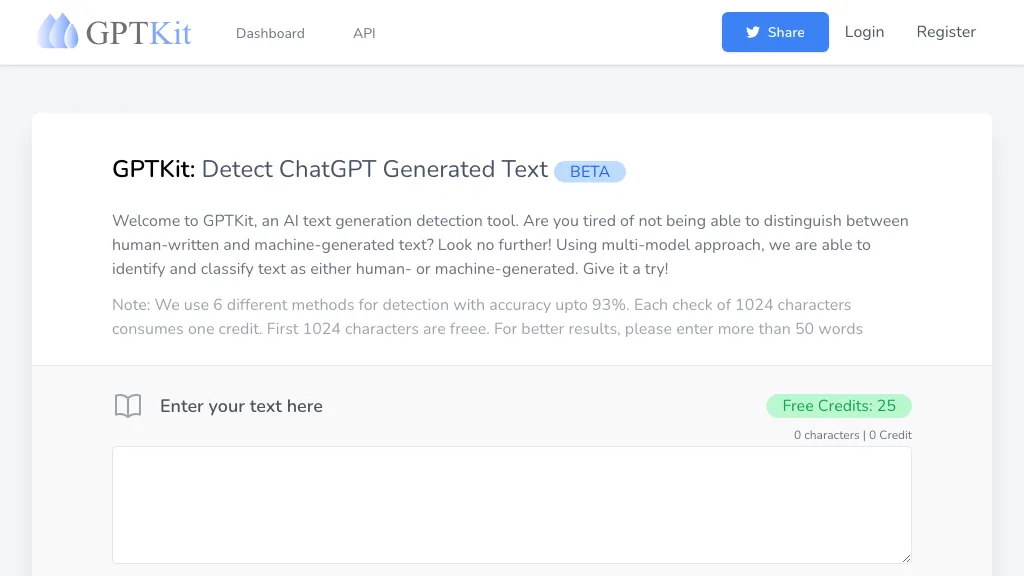Click the accuracy note text
The height and width of the screenshot is (576, 1024).
(481, 316)
